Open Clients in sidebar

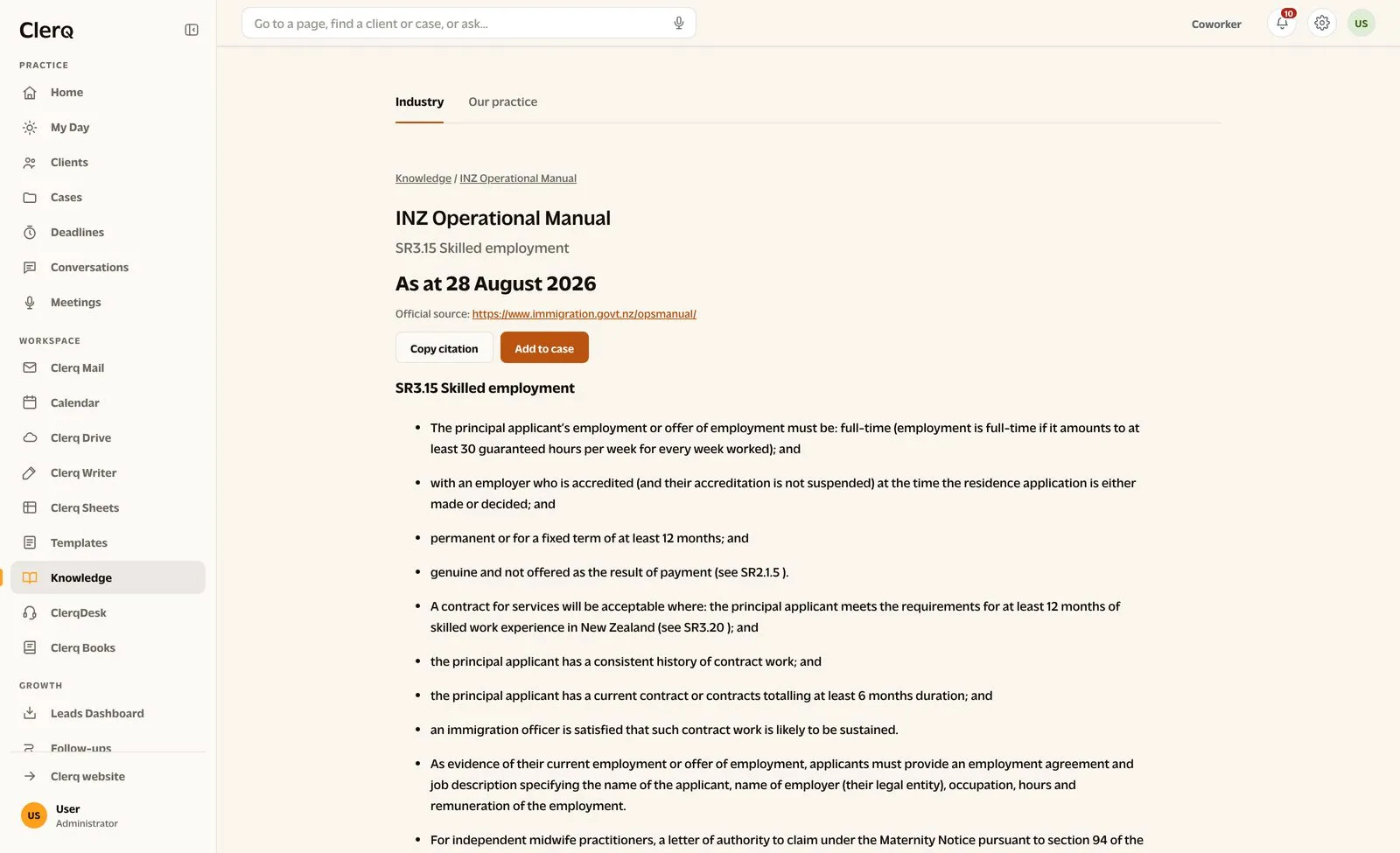(x=108, y=163)
